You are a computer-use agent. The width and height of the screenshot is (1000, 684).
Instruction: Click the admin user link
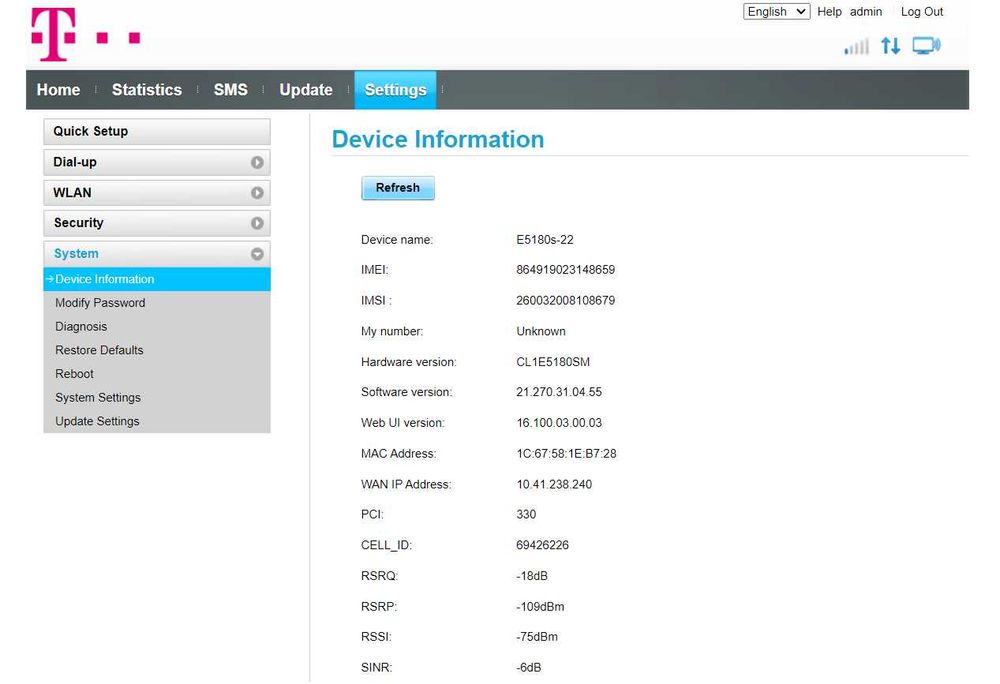[x=865, y=11]
